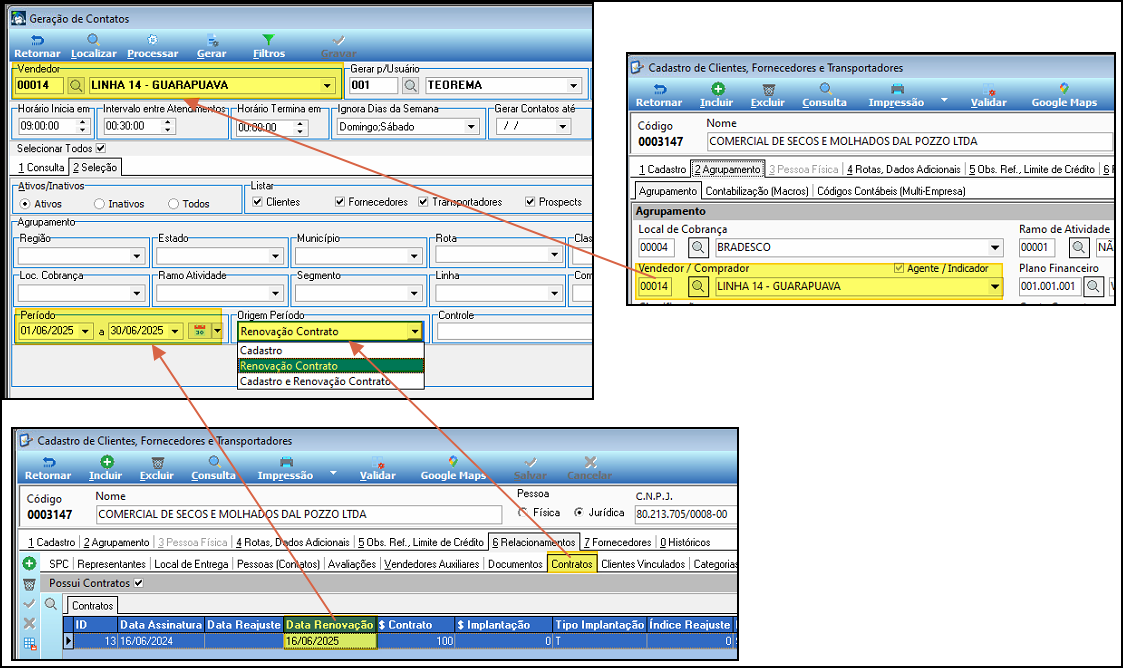Open the Vendedor LINHA 14 dropdown in Geração
The height and width of the screenshot is (668, 1123).
point(327,85)
